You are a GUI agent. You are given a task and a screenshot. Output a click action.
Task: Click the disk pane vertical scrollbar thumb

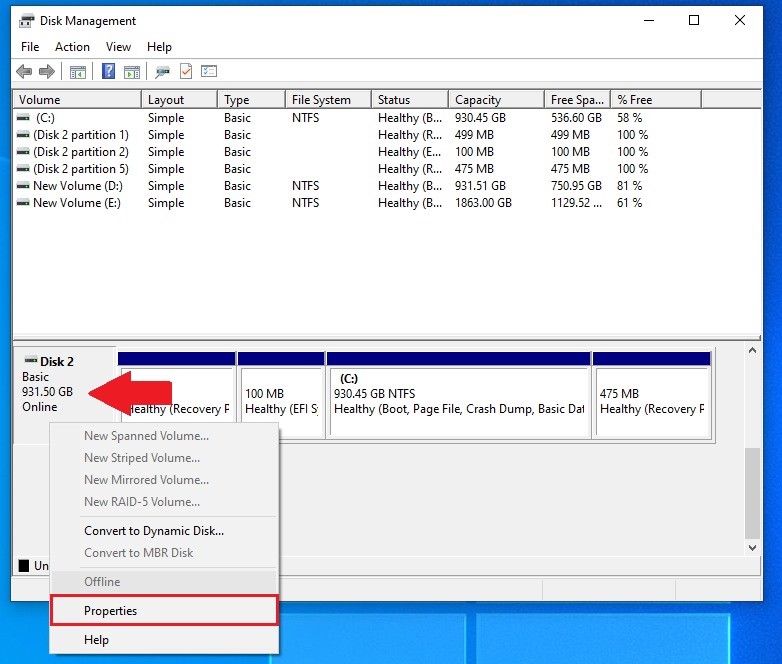pyautogui.click(x=752, y=494)
